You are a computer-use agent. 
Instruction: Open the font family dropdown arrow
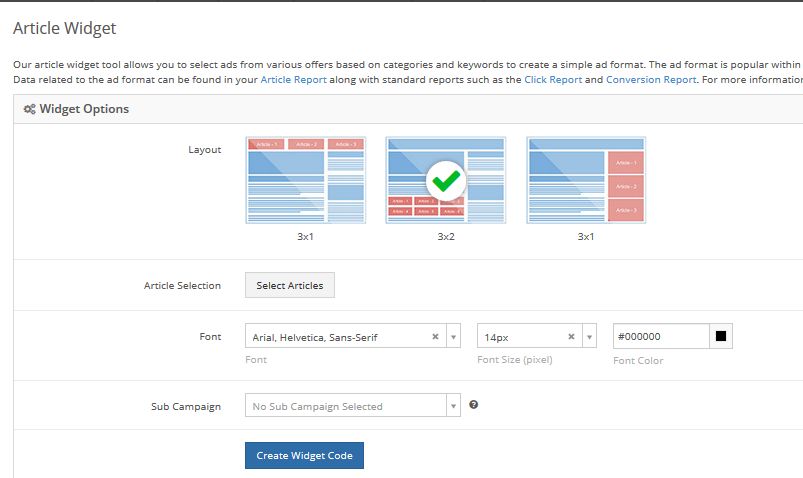point(453,337)
